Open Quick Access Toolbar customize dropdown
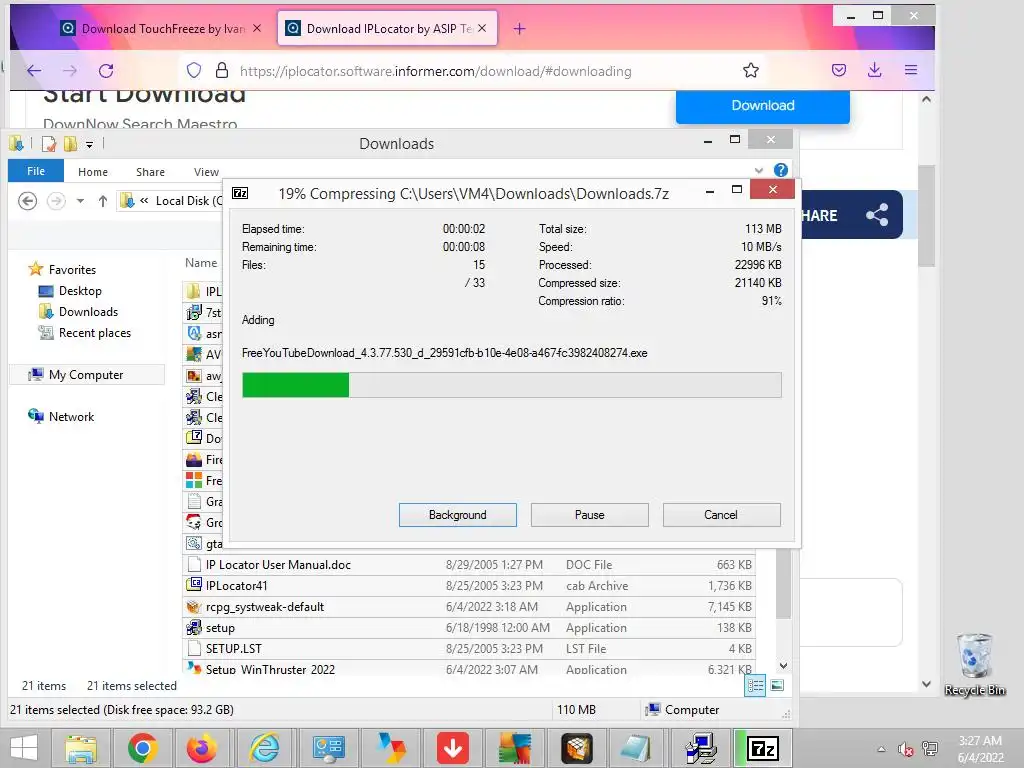Screen dimensions: 1024x768 89,144
